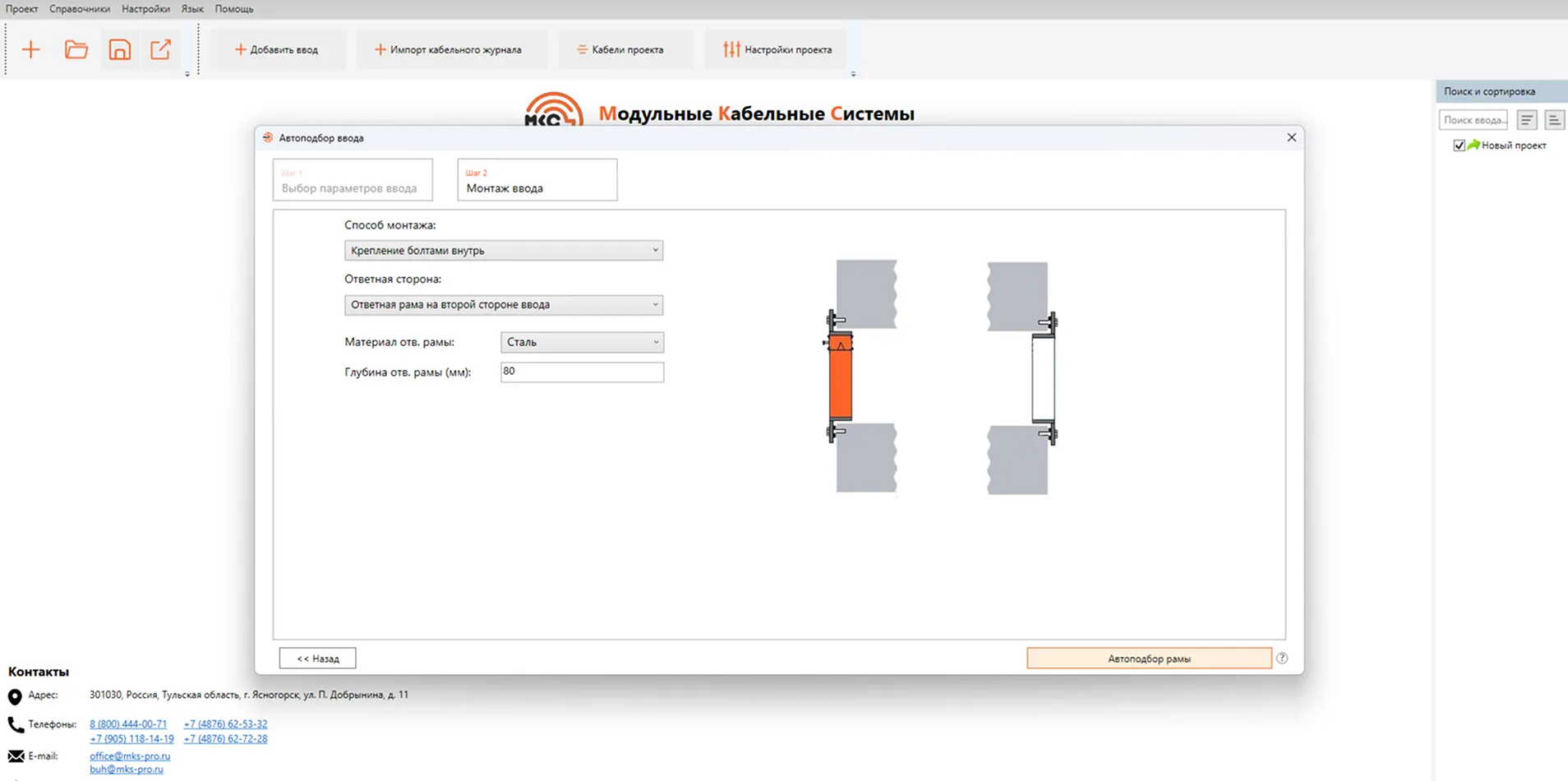Viewport: 1568px width, 781px height.
Task: Click the address text in Контакты
Action: click(x=249, y=696)
